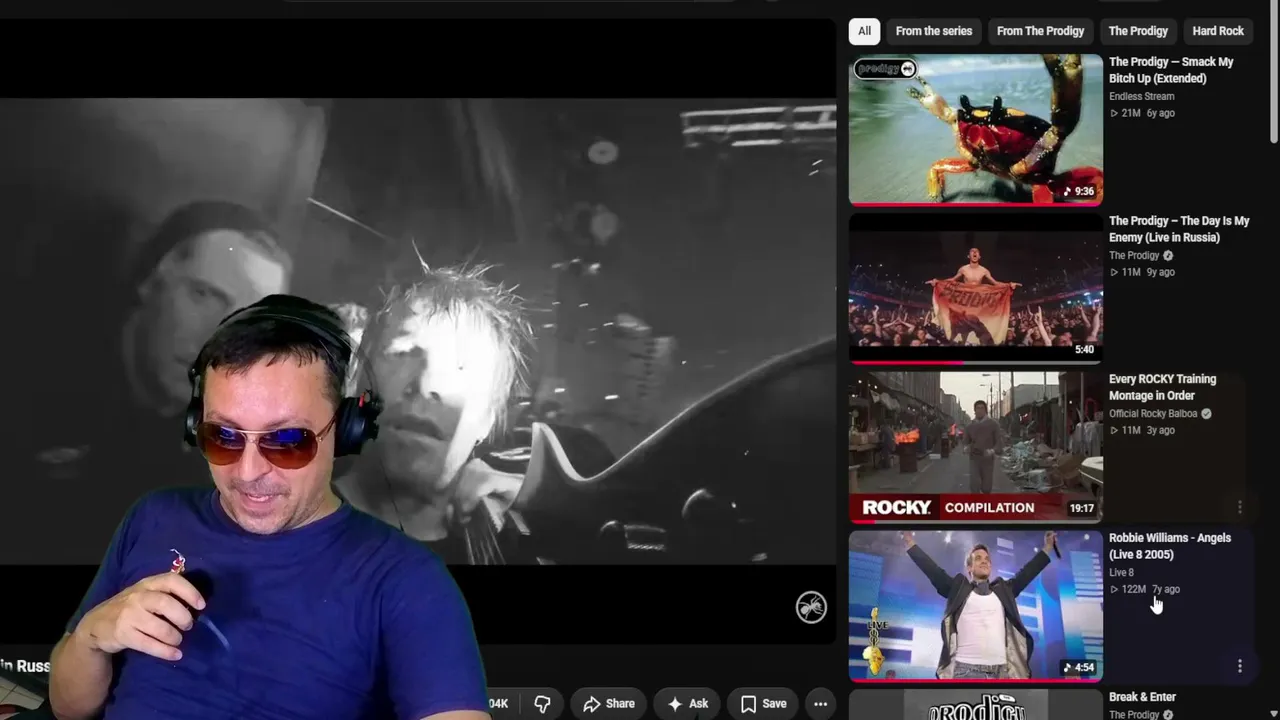Visit the Official Rocky Balboa channel
The height and width of the screenshot is (720, 1280).
(1153, 414)
